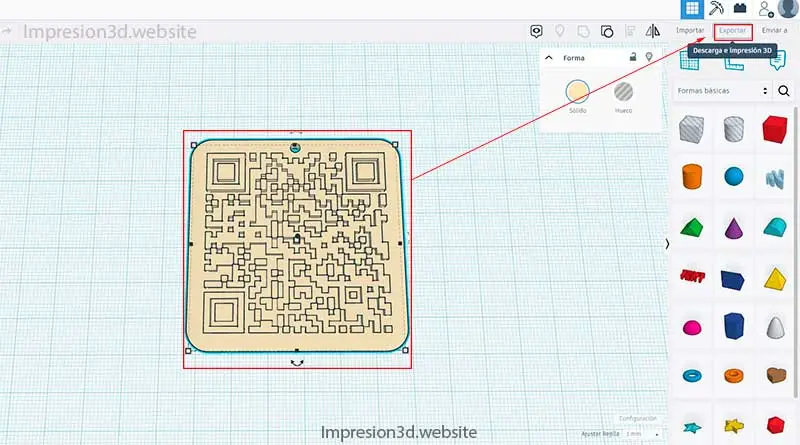Pick the pink Half Sphere shape
Screen dimensions: 800x445
point(692,327)
